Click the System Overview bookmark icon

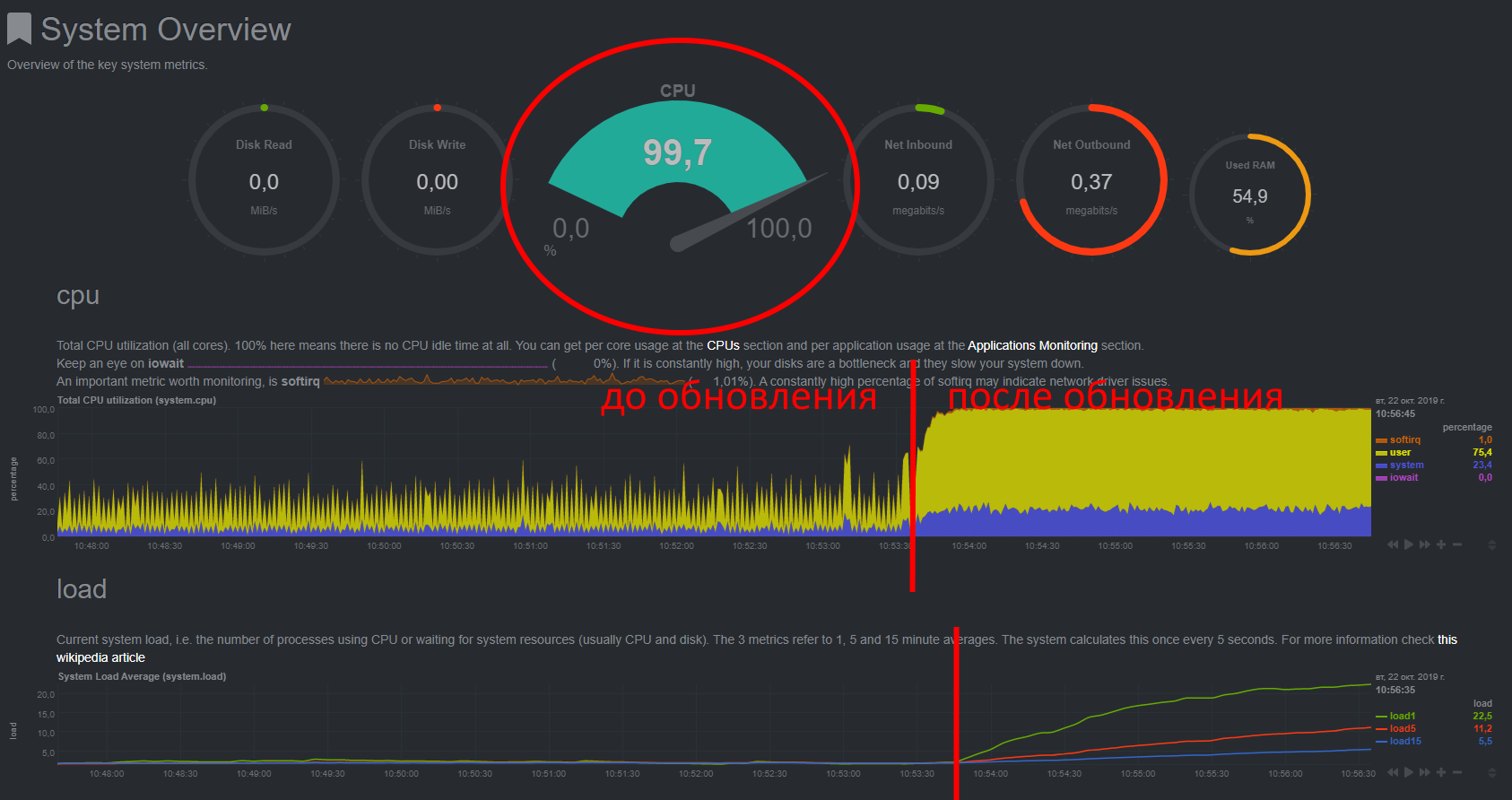[x=19, y=29]
